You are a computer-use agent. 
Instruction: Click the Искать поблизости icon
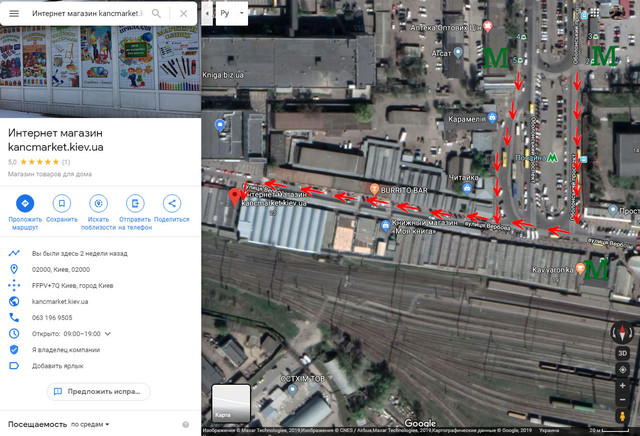tap(98, 203)
